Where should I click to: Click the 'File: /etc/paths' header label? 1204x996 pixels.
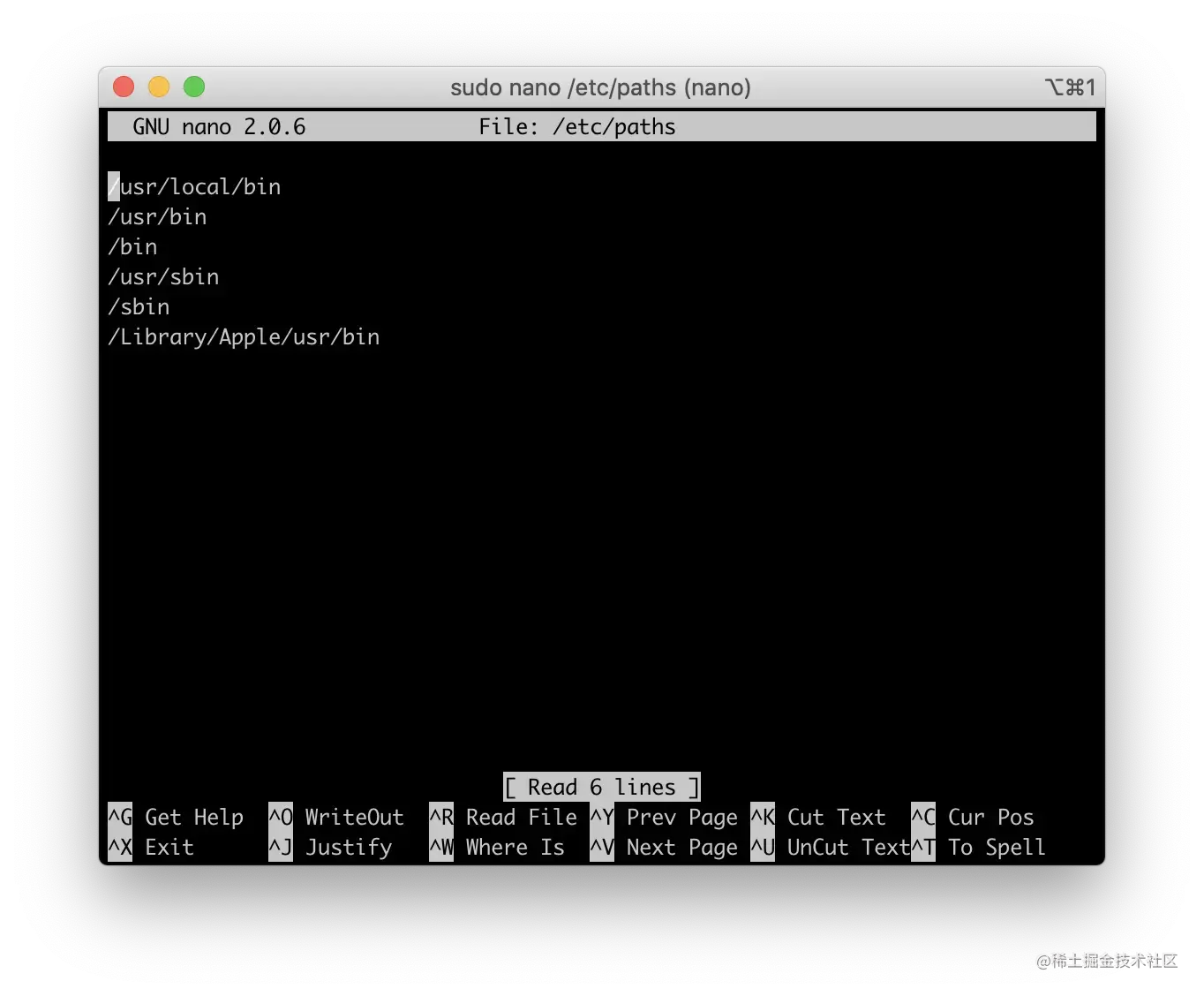[577, 127]
